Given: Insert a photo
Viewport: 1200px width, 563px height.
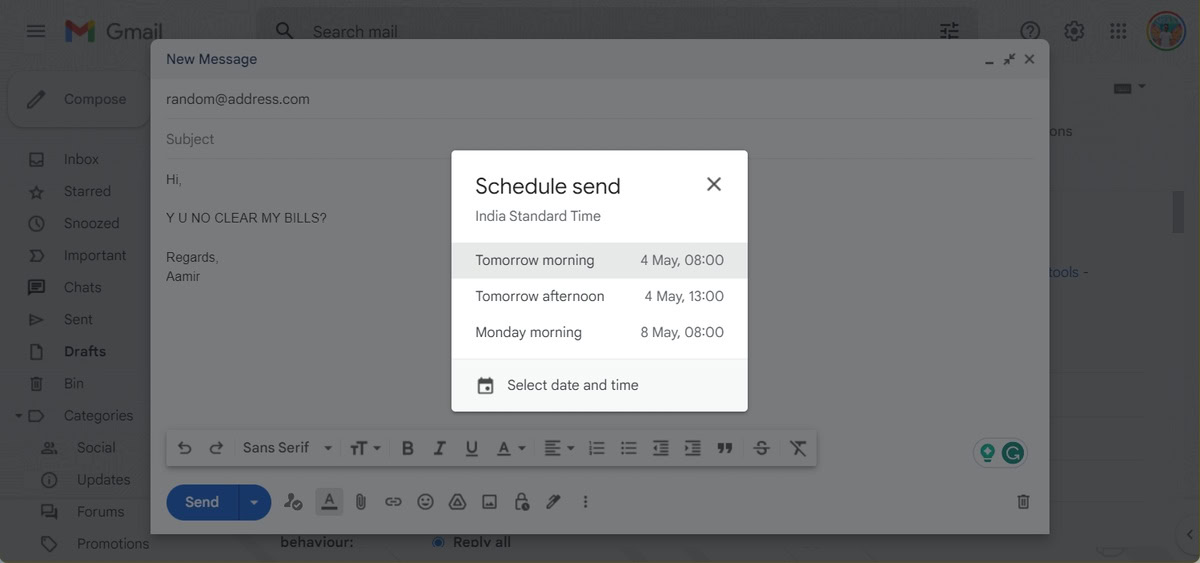Looking at the screenshot, I should point(489,502).
